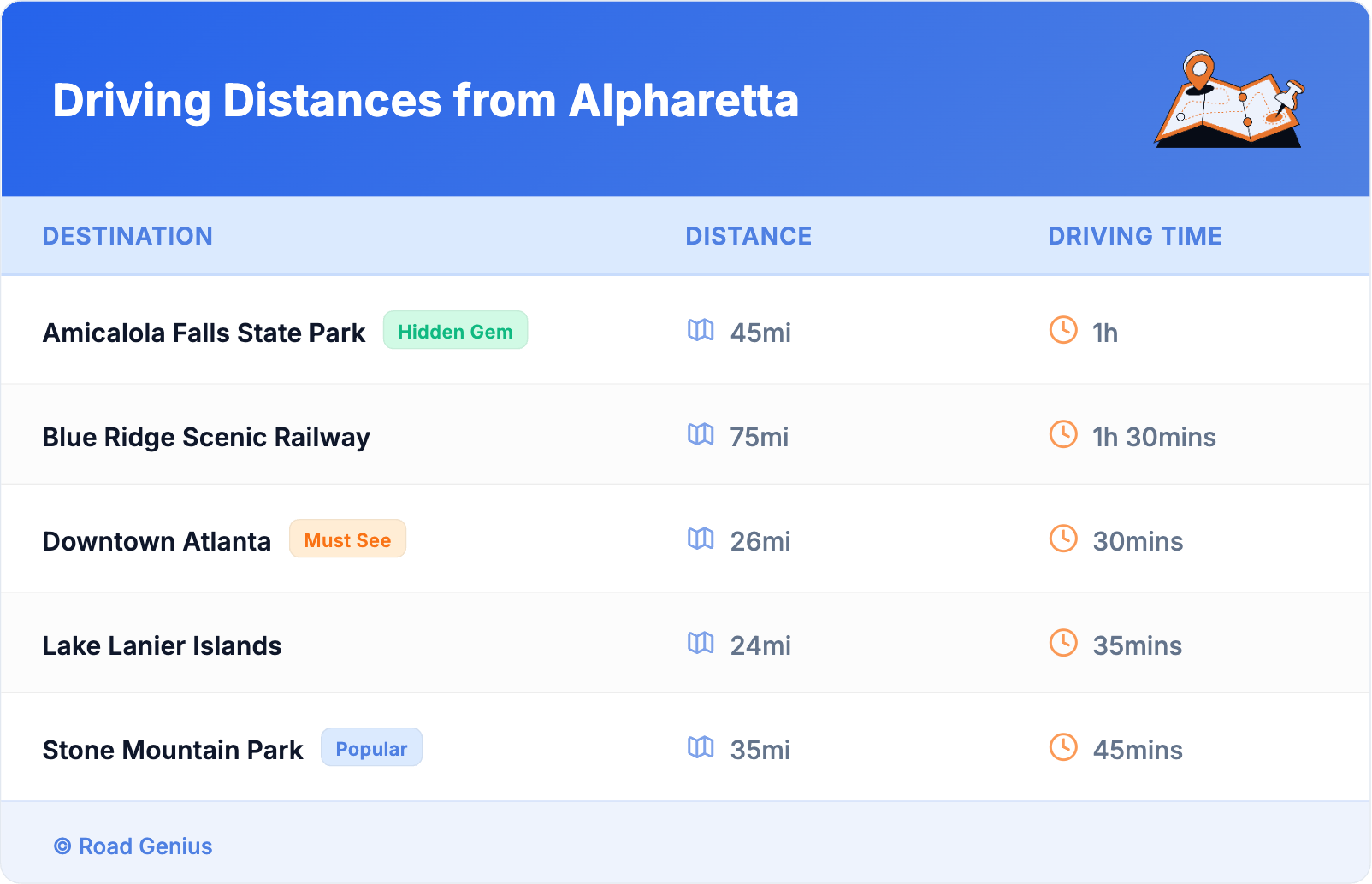Click the clock icon in Amicalola Falls row
This screenshot has height=884, width=1372.
pyautogui.click(x=1063, y=330)
